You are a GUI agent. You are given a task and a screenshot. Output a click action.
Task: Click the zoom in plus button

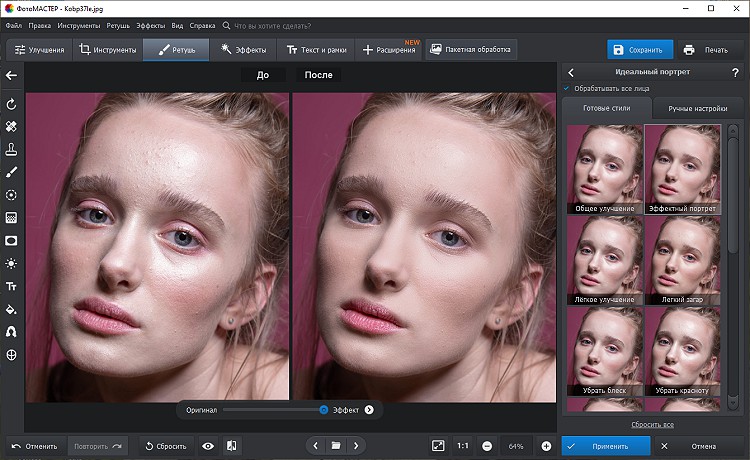click(x=546, y=445)
